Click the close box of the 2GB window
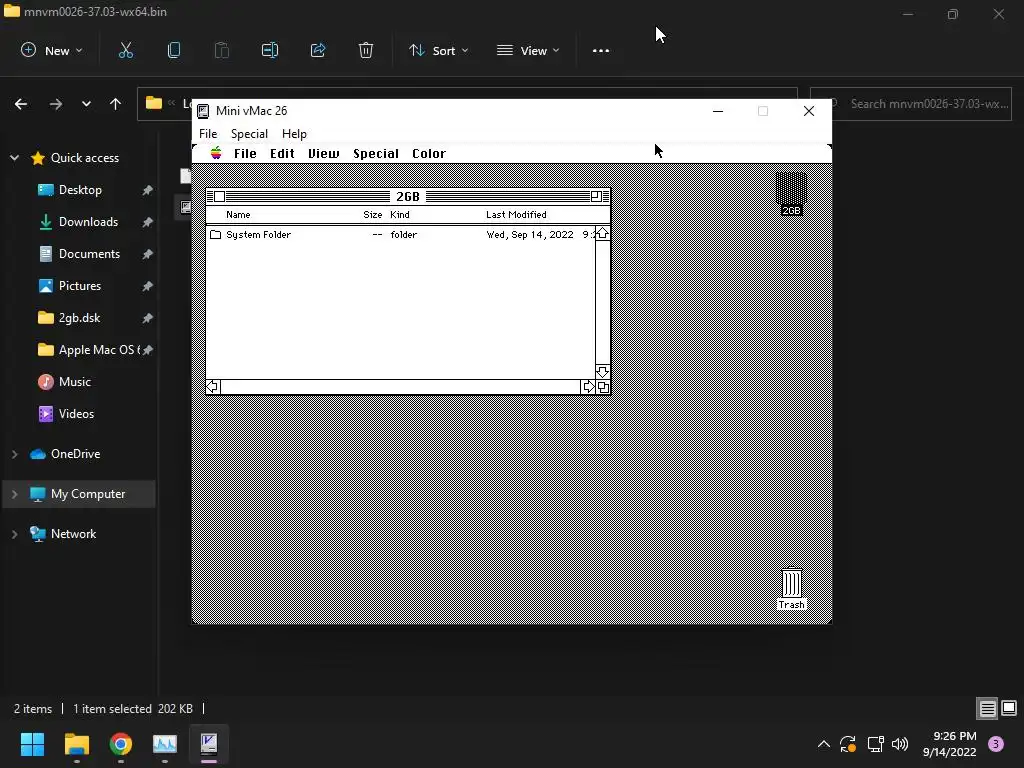 (219, 197)
